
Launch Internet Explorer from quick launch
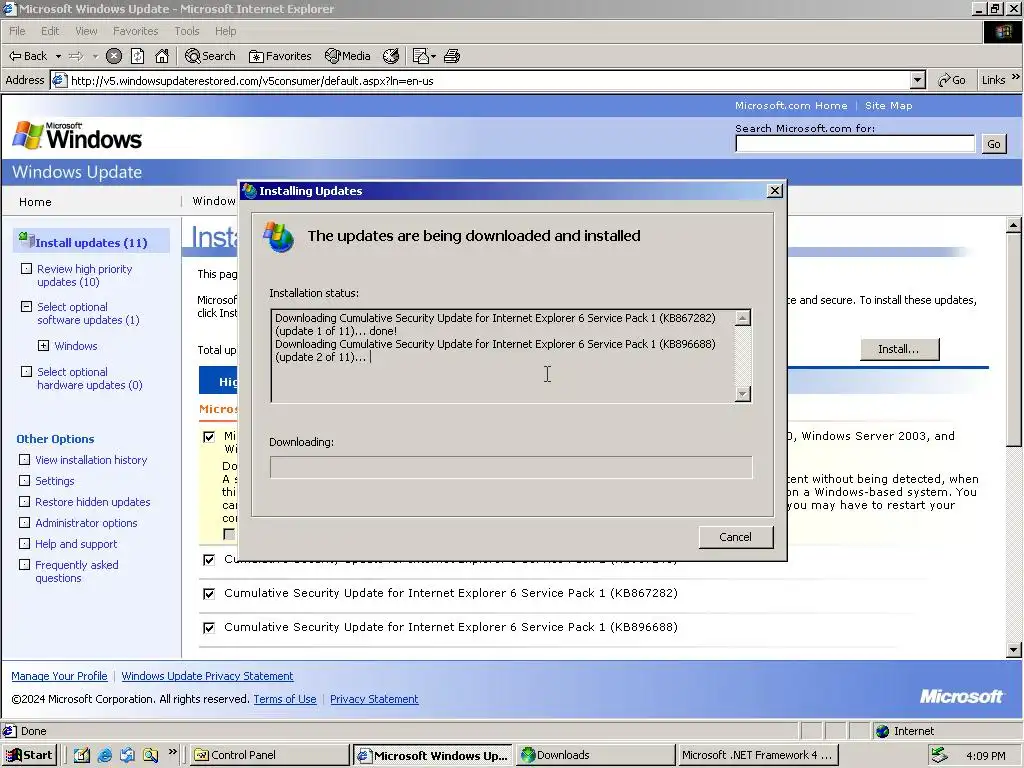coord(104,755)
